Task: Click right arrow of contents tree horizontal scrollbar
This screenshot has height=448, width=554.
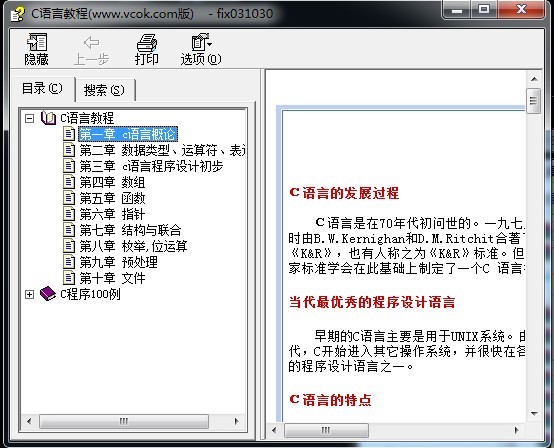Action: pyautogui.click(x=237, y=421)
